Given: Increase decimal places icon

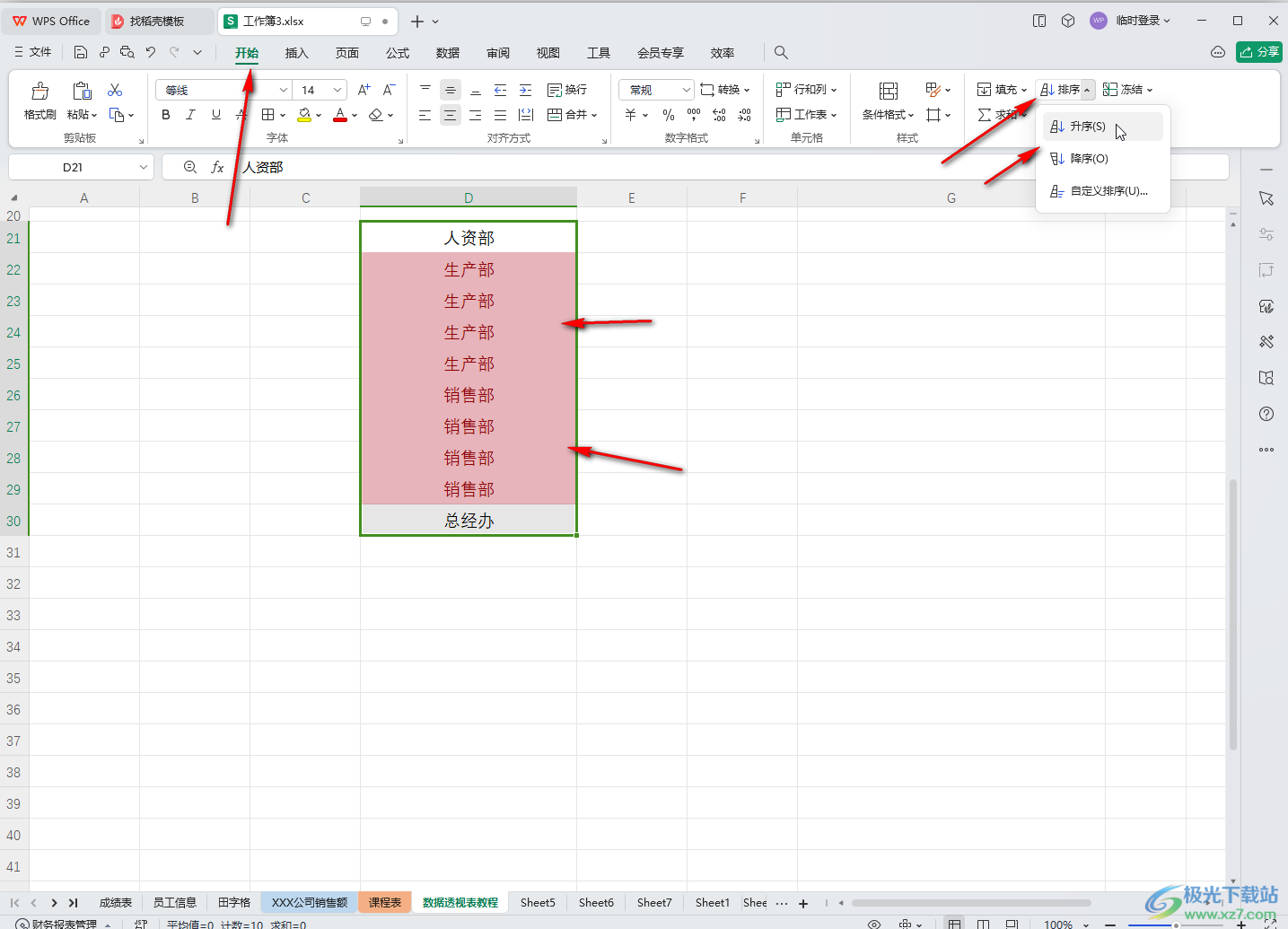Looking at the screenshot, I should 719,115.
